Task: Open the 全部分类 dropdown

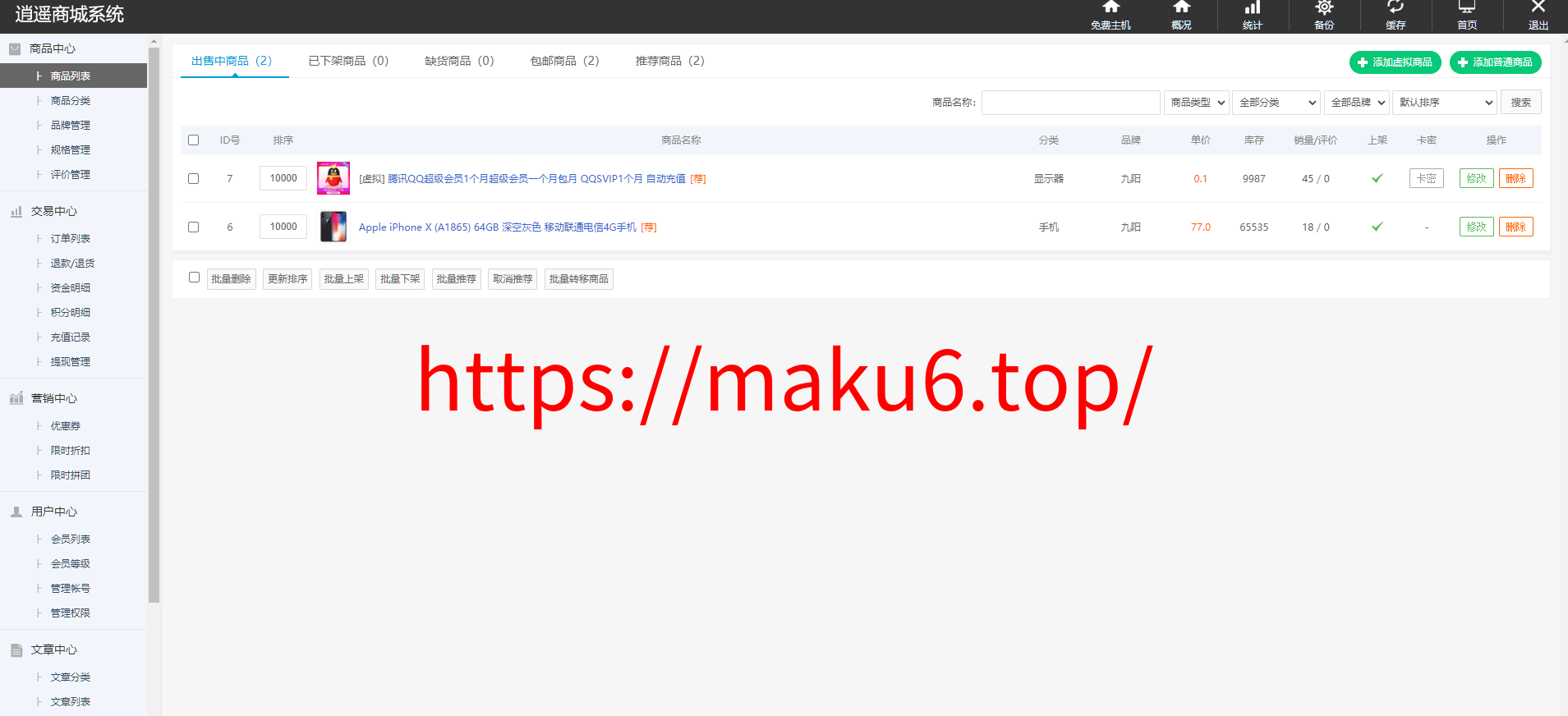Action: click(1276, 103)
